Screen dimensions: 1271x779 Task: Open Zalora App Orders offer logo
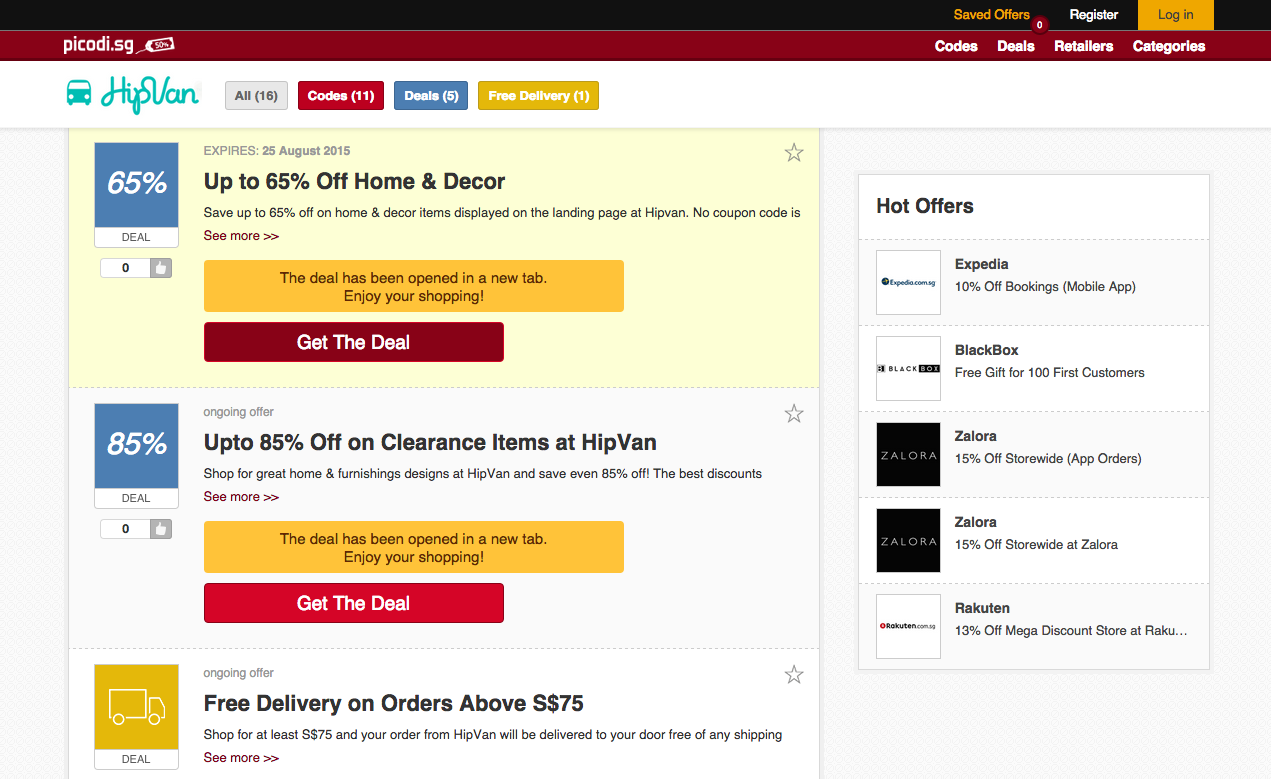point(908,454)
